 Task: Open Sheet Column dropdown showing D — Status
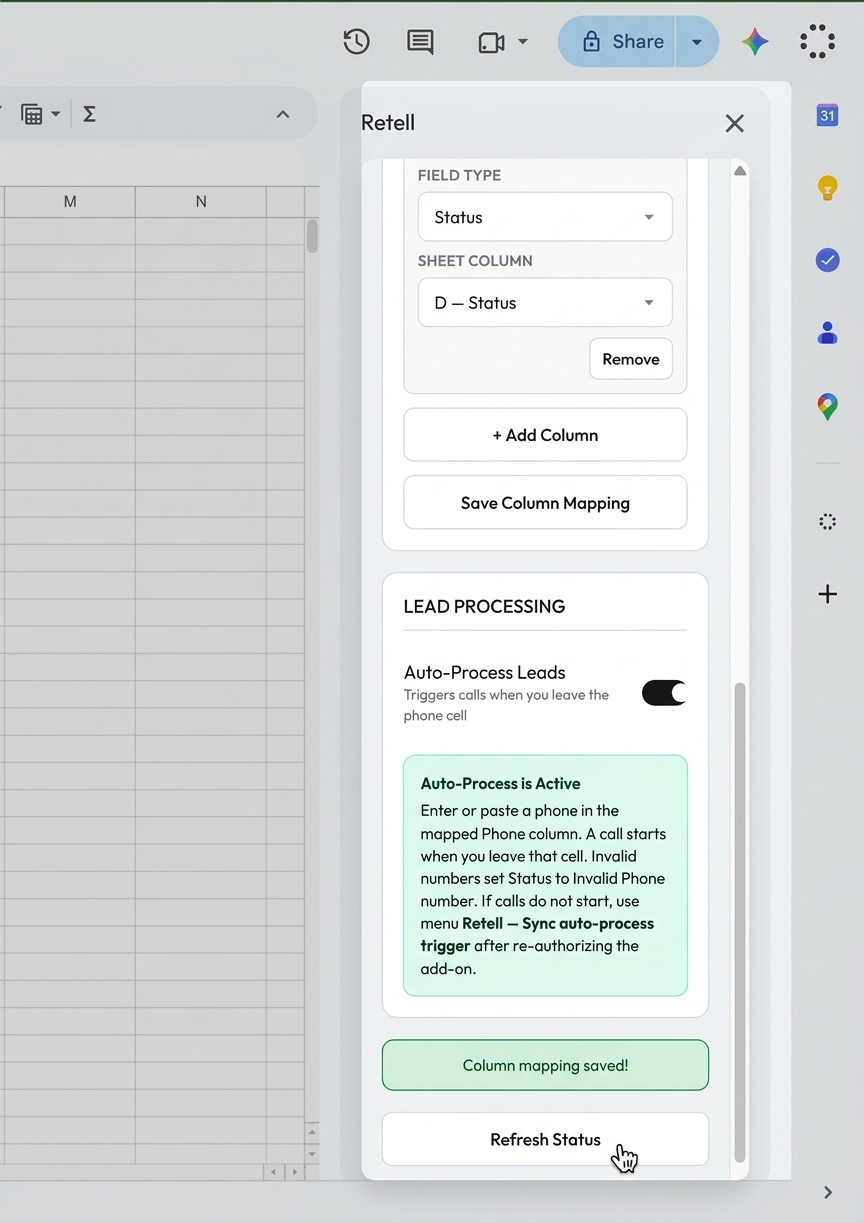coord(545,303)
